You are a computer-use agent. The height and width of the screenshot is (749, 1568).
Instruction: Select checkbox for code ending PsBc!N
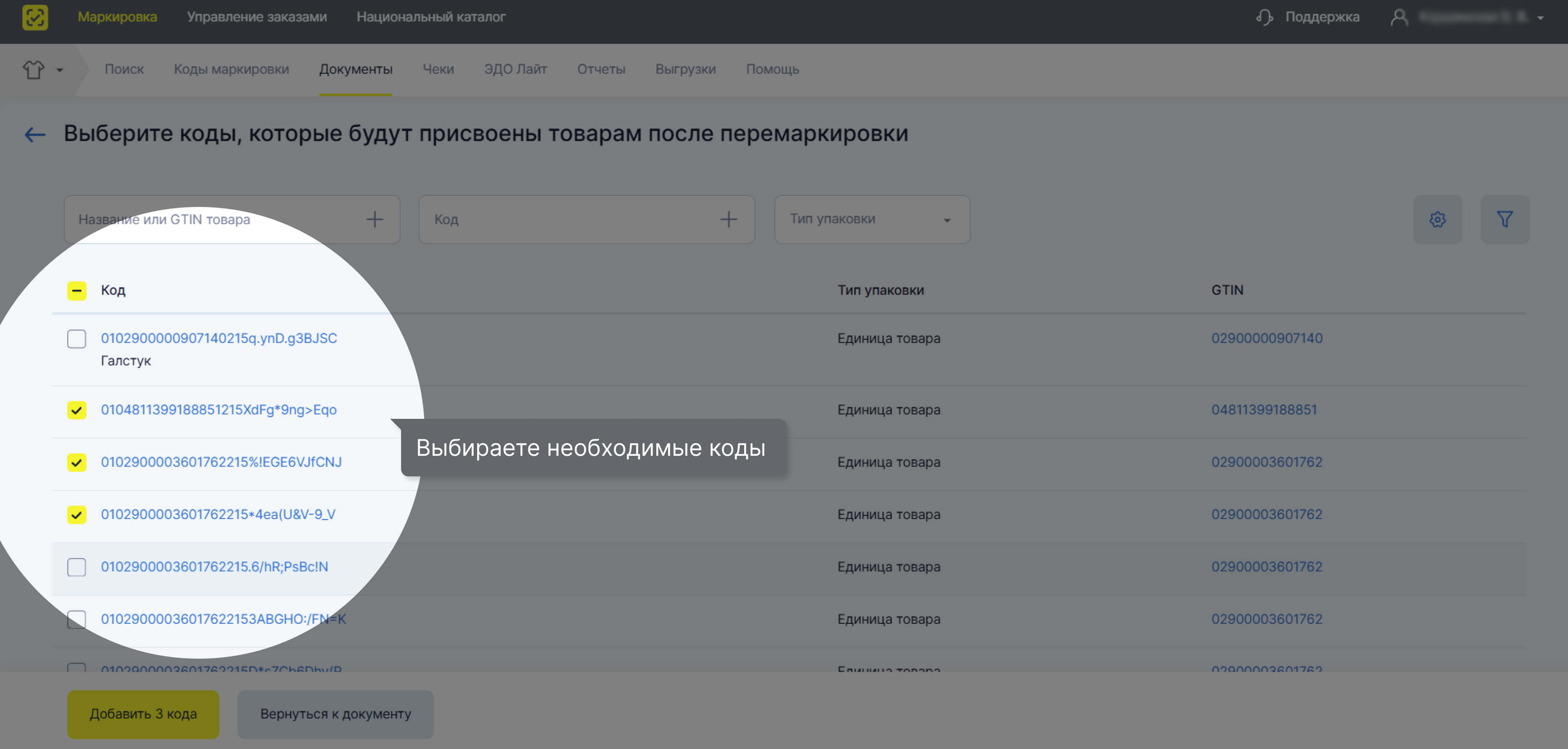(x=77, y=567)
